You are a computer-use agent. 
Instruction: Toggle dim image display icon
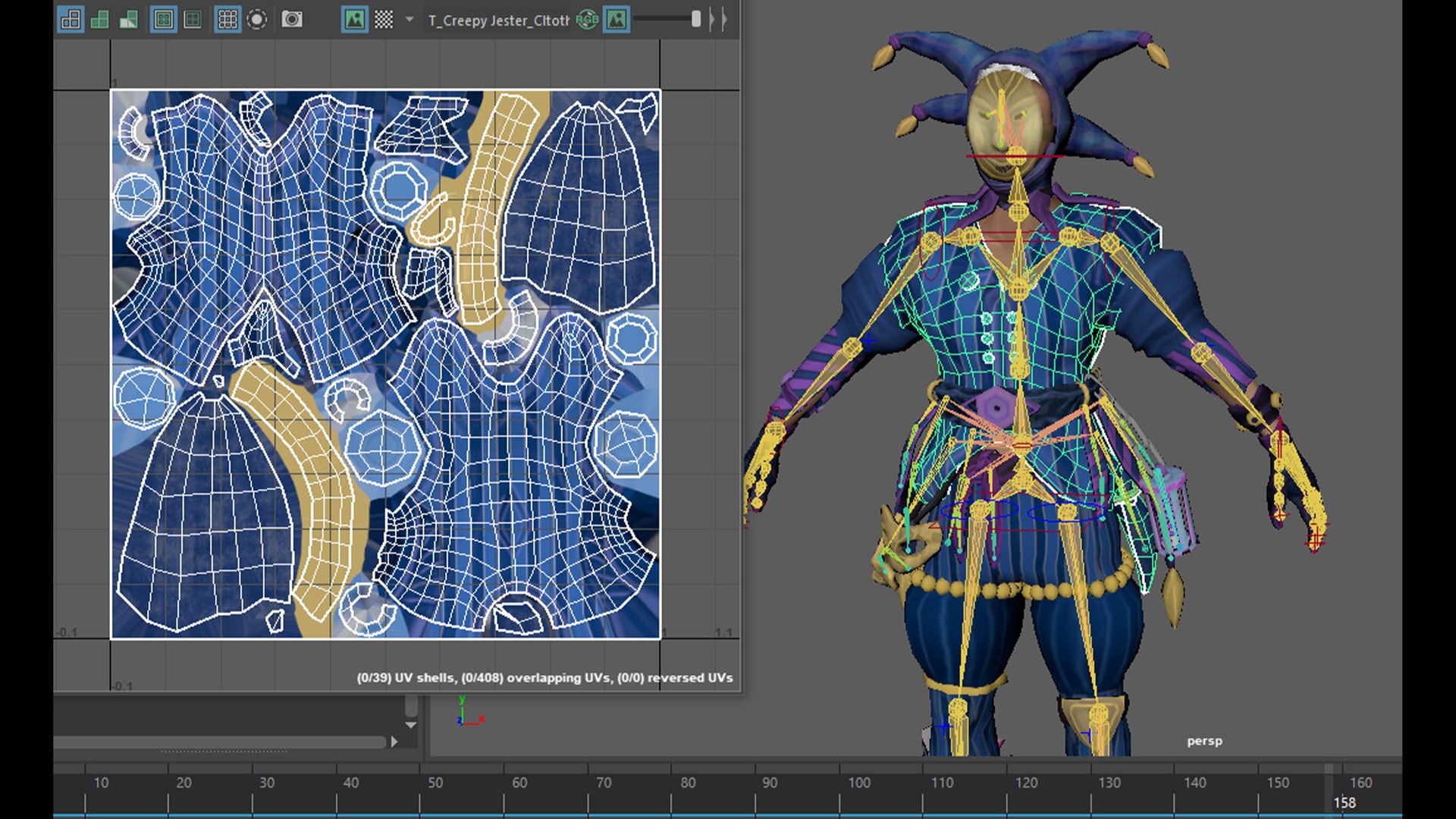point(617,20)
